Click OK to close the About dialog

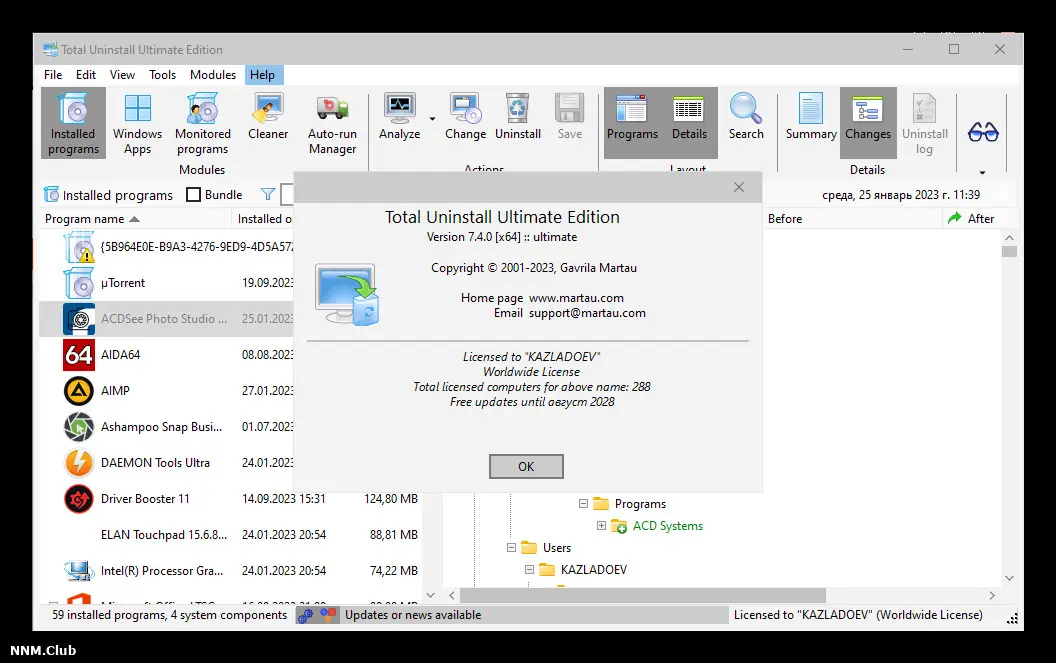pos(525,466)
